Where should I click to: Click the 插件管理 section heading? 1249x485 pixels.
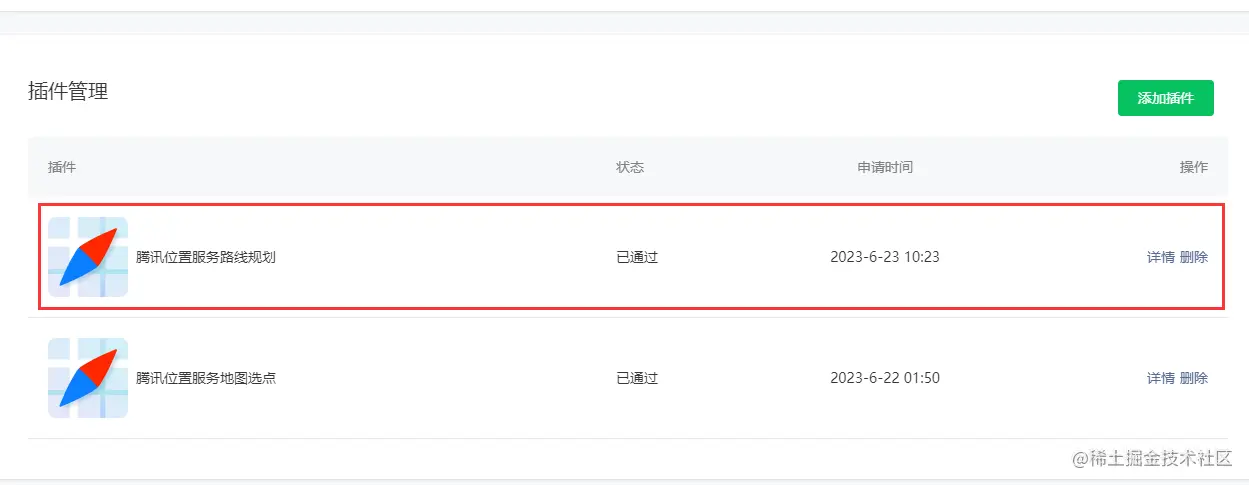pyautogui.click(x=68, y=92)
